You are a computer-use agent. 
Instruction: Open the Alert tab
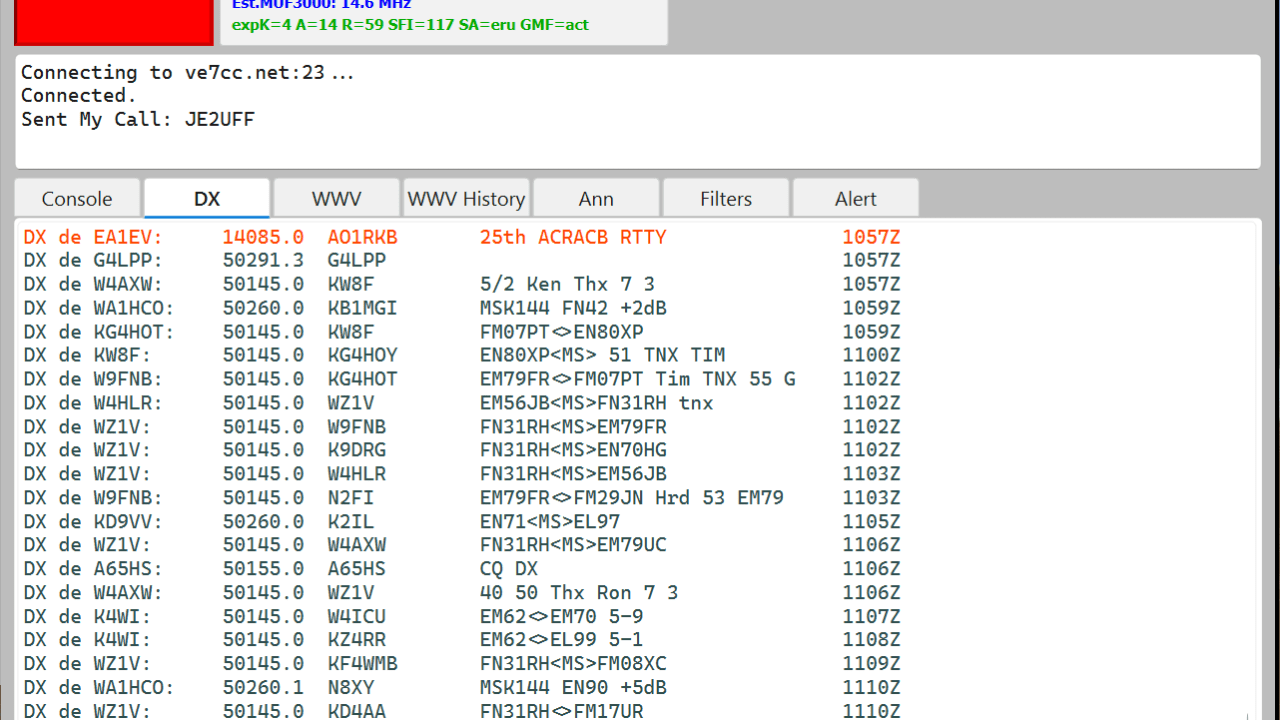[856, 199]
